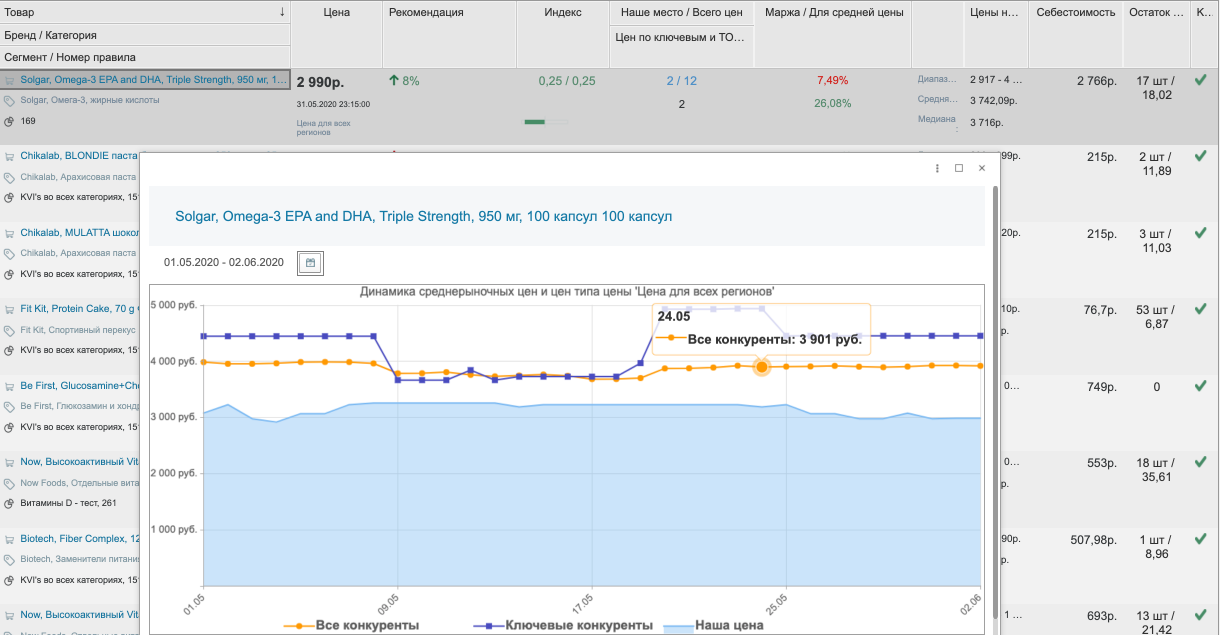Toggle 'Наша цена' series in chart legend
This screenshot has height=635, width=1220.
(713, 625)
